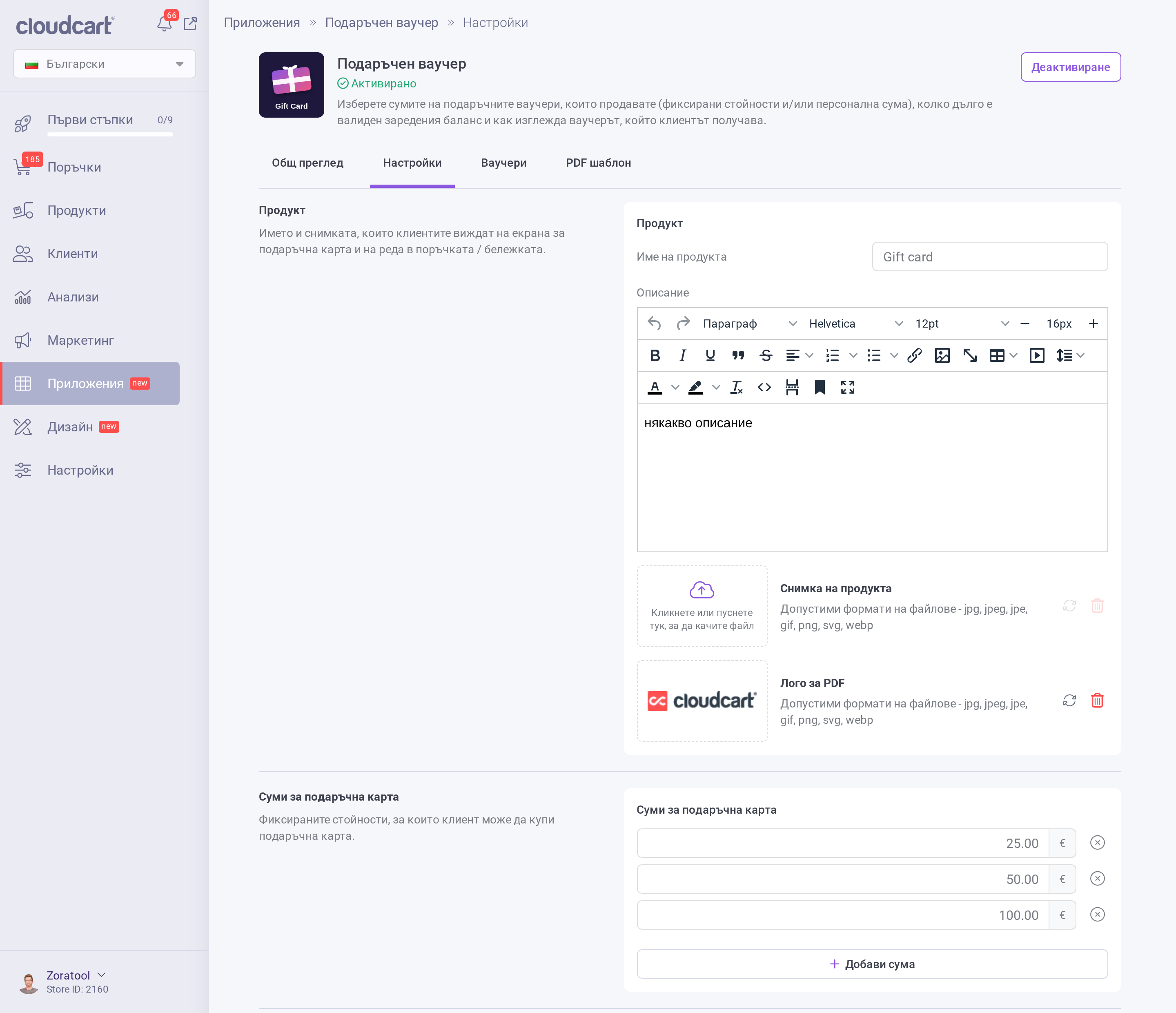Image resolution: width=1176 pixels, height=1013 pixels.
Task: Expand the Zoratool account menu
Action: [76, 975]
